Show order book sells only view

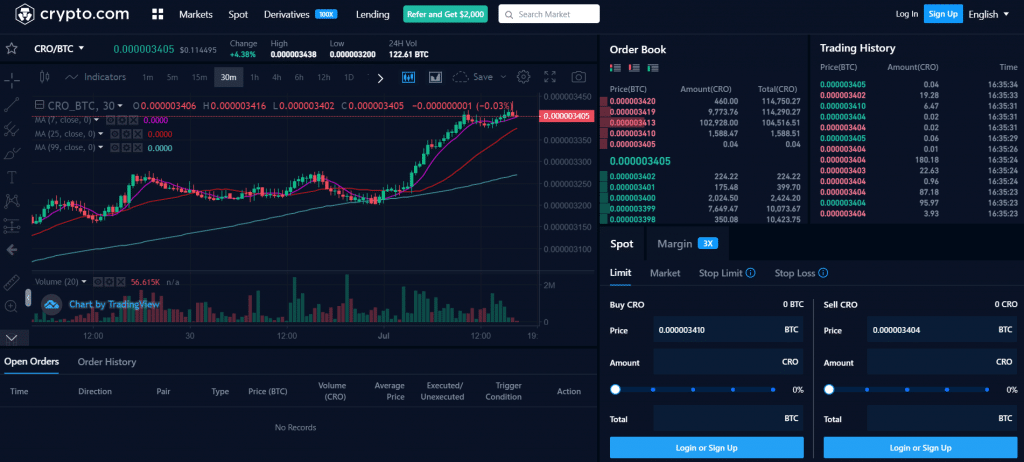tap(634, 67)
